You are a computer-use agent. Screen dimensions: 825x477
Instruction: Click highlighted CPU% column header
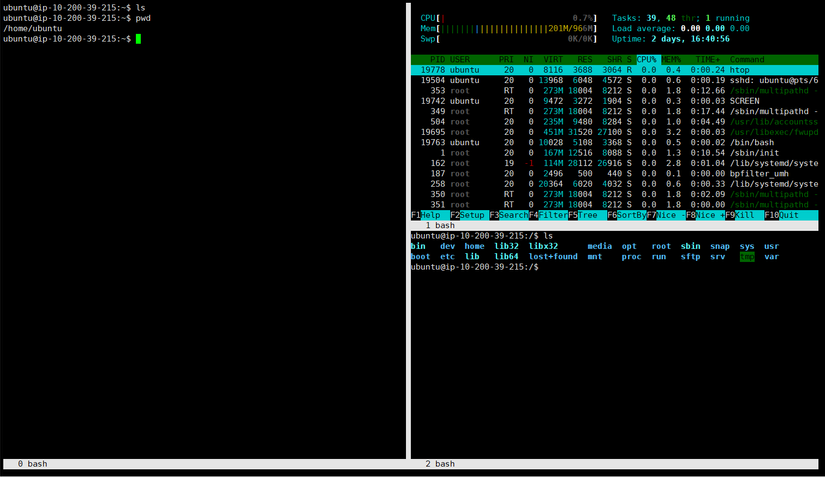coord(648,59)
